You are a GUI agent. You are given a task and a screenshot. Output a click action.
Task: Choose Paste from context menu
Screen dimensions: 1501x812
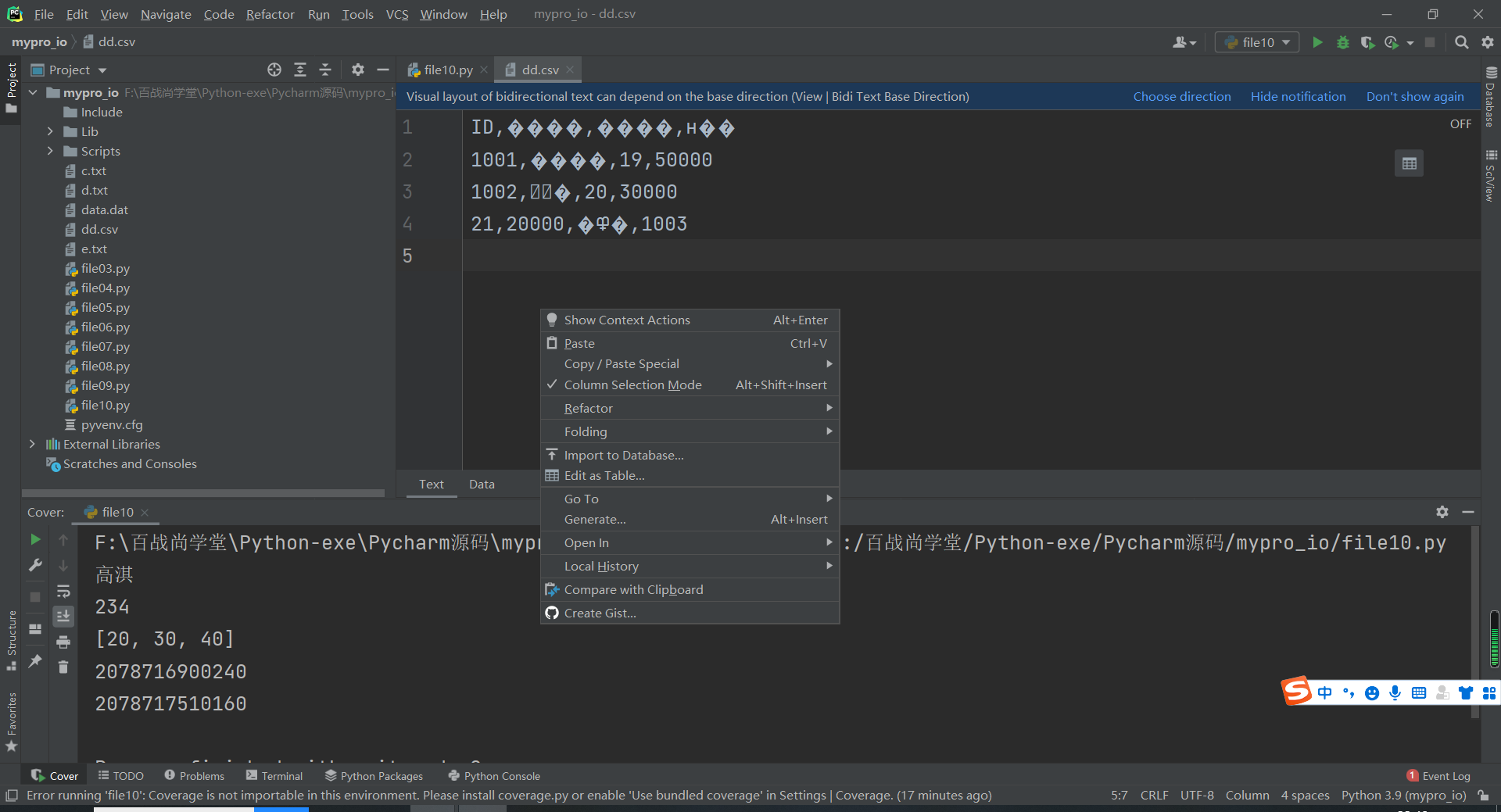[x=690, y=343]
